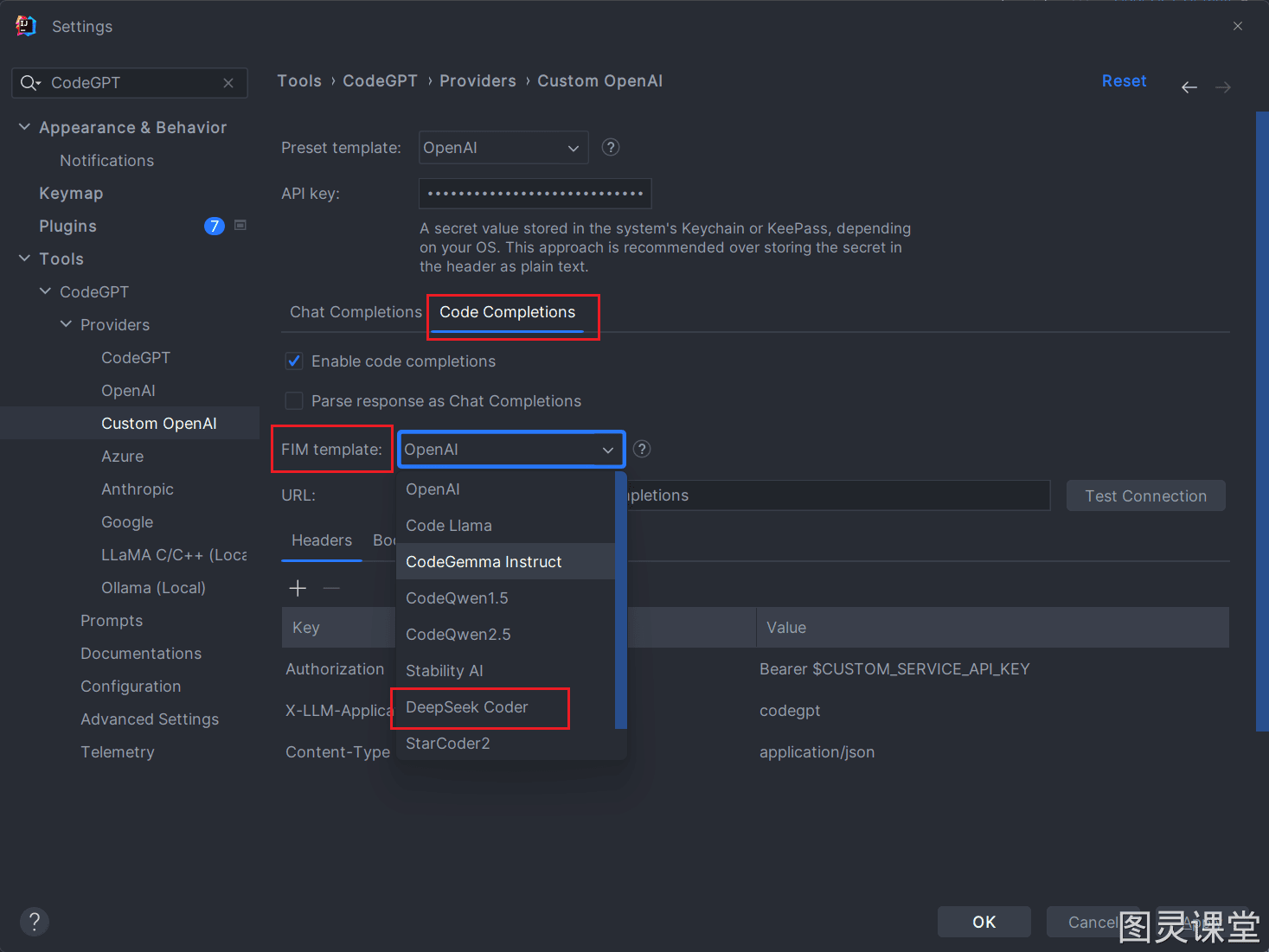The image size is (1269, 952).
Task: Select Stability AI template option
Action: point(505,671)
